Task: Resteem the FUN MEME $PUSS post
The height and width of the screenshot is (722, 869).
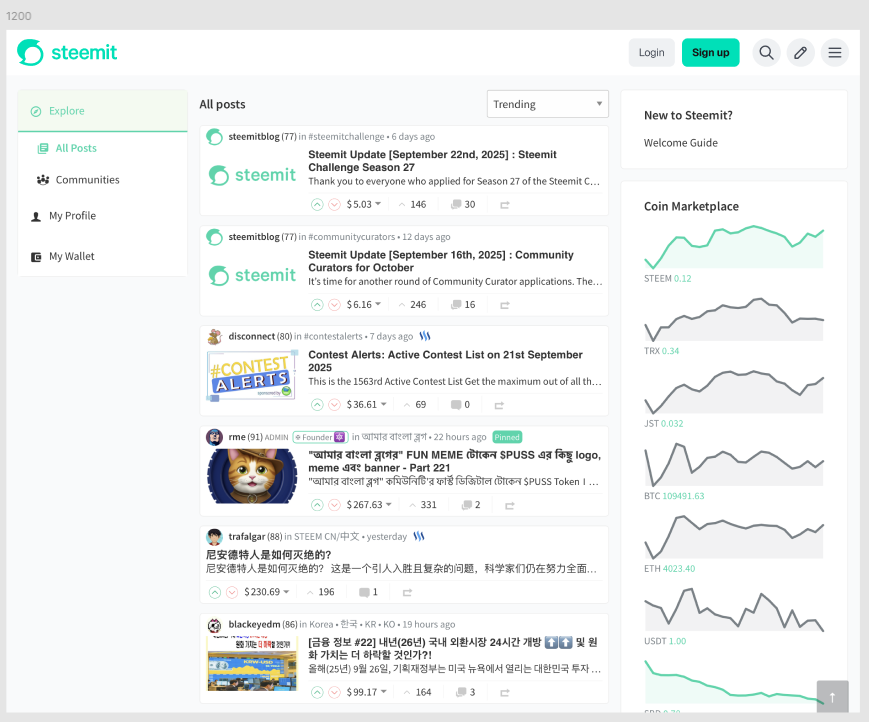Action: click(510, 505)
